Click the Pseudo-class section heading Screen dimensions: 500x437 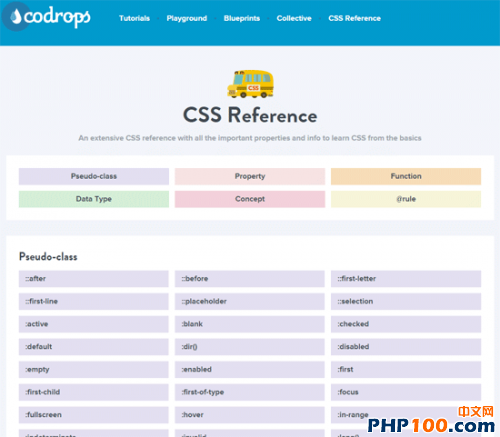48,257
